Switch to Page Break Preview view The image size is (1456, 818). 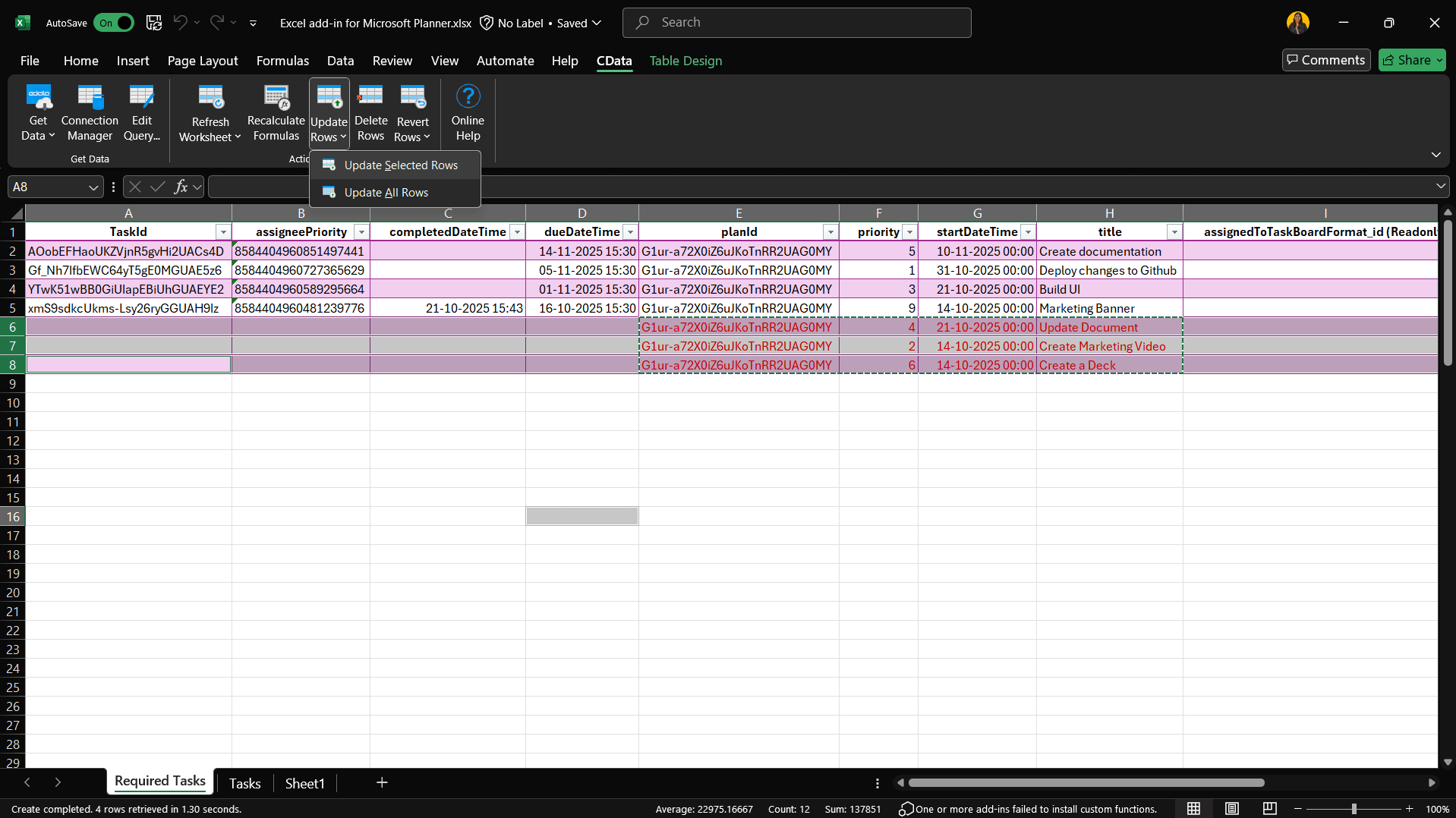click(x=1269, y=809)
